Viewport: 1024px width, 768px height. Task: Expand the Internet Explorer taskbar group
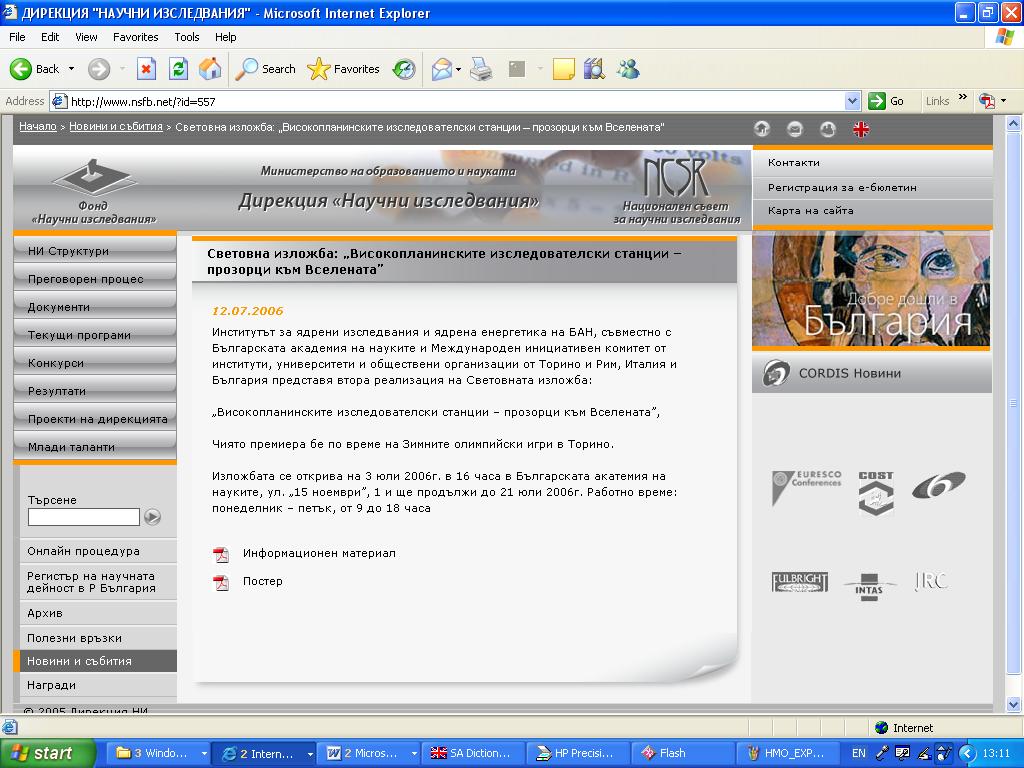(310, 754)
